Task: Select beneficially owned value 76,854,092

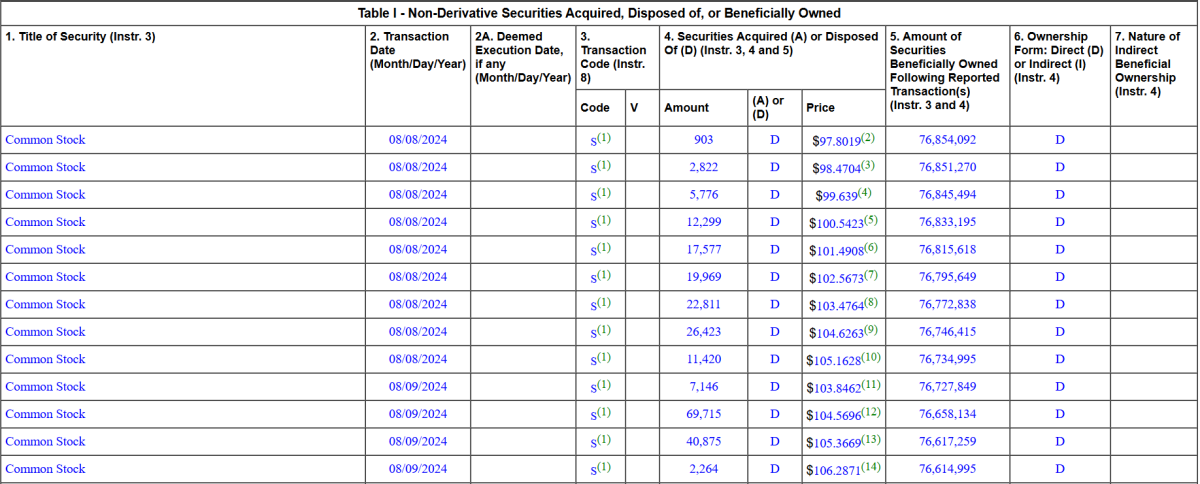Action: pos(947,140)
